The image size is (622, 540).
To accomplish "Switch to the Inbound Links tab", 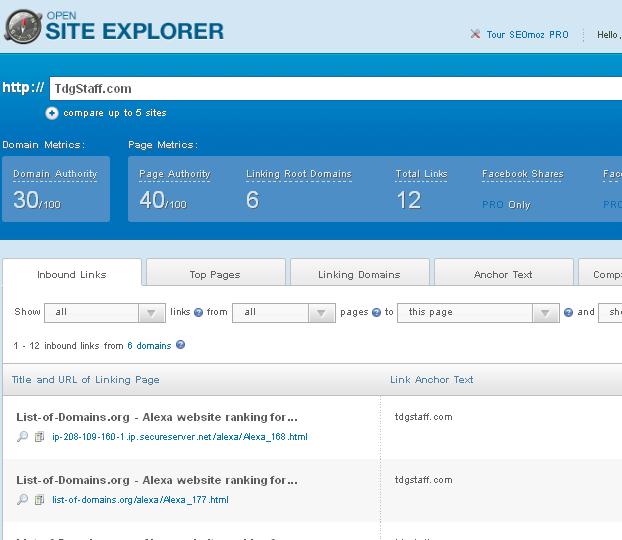I will click(72, 273).
